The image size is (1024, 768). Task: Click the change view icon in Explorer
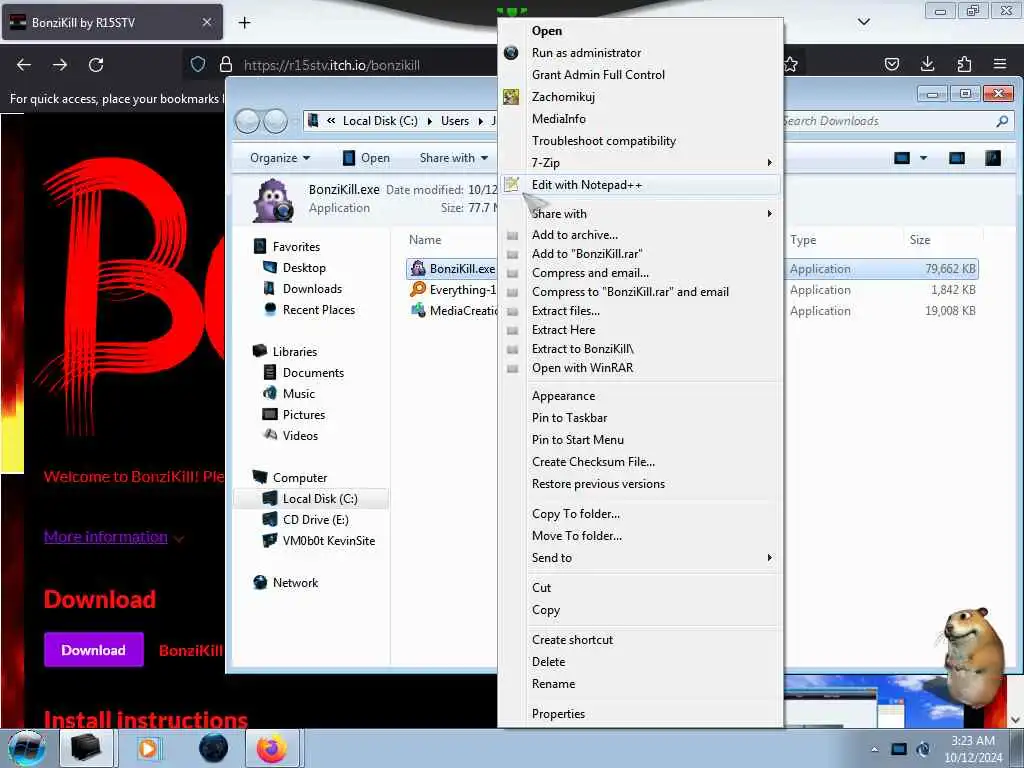[902, 158]
